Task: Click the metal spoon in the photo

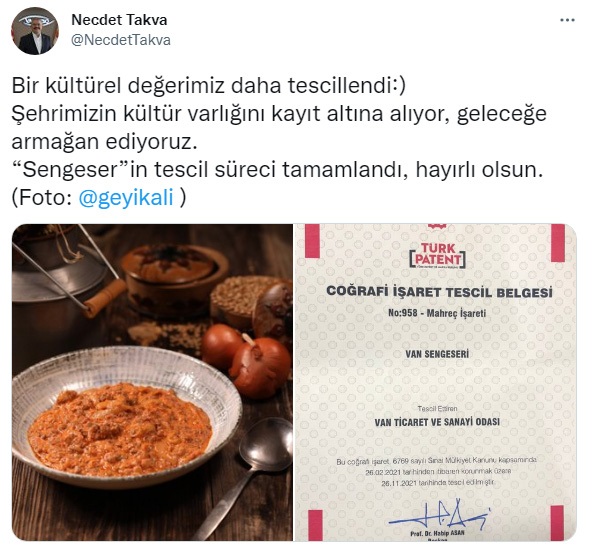Action: coord(242,476)
